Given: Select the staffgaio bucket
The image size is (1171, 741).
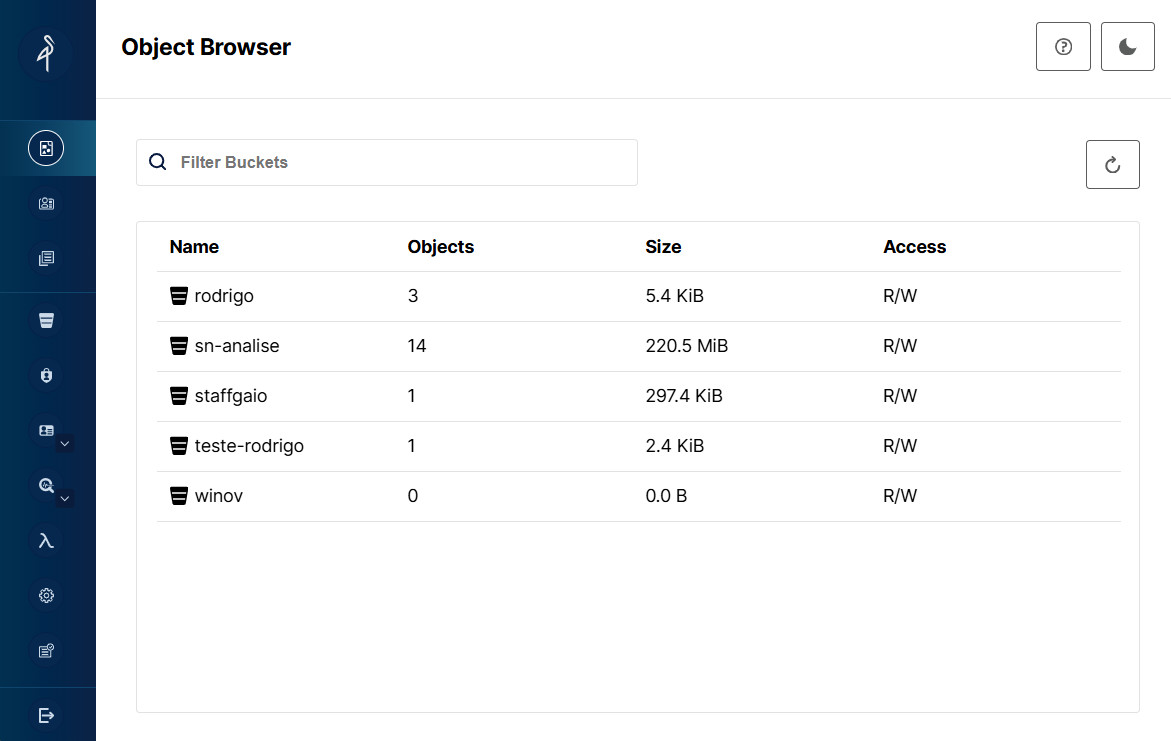Looking at the screenshot, I should pyautogui.click(x=230, y=396).
